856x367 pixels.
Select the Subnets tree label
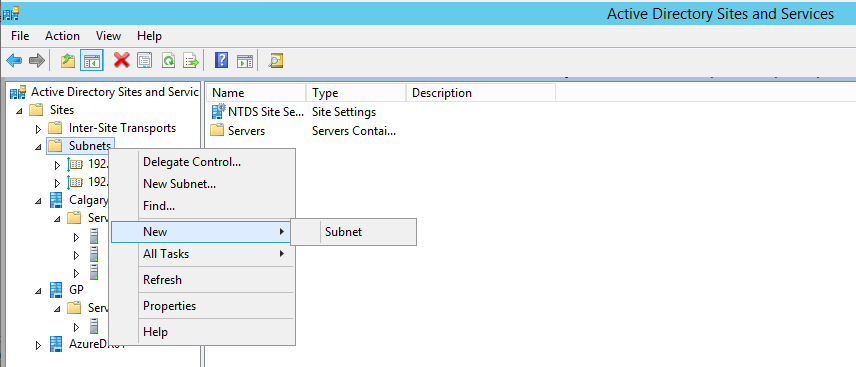(90, 146)
